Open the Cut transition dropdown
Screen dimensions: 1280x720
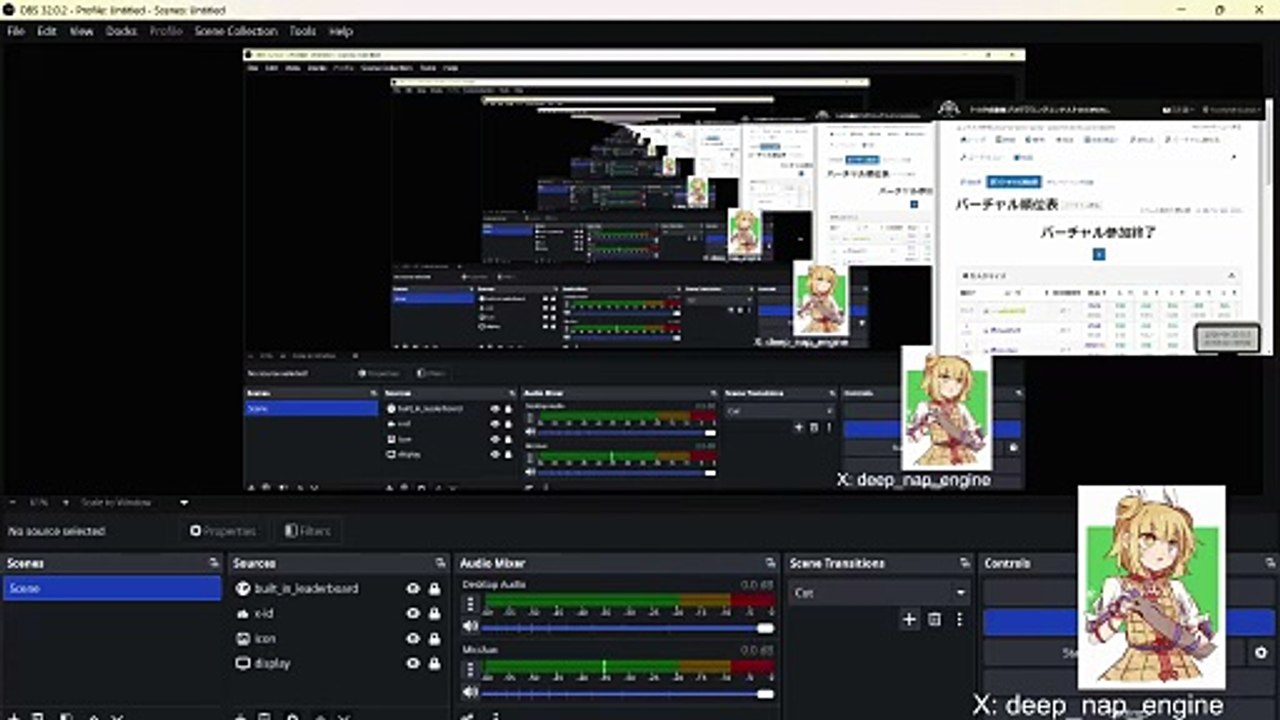tap(879, 593)
